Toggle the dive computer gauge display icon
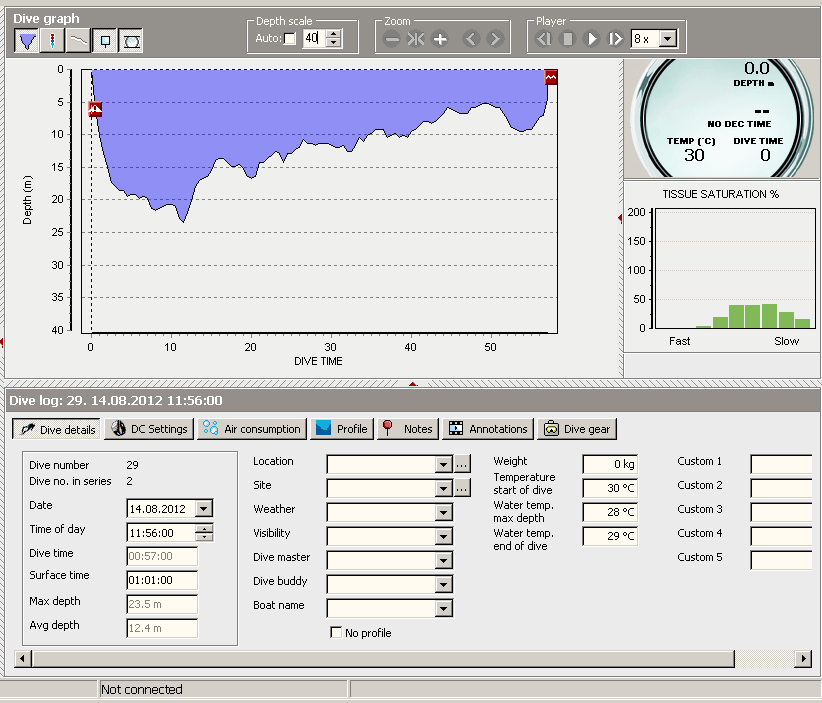 pos(131,41)
